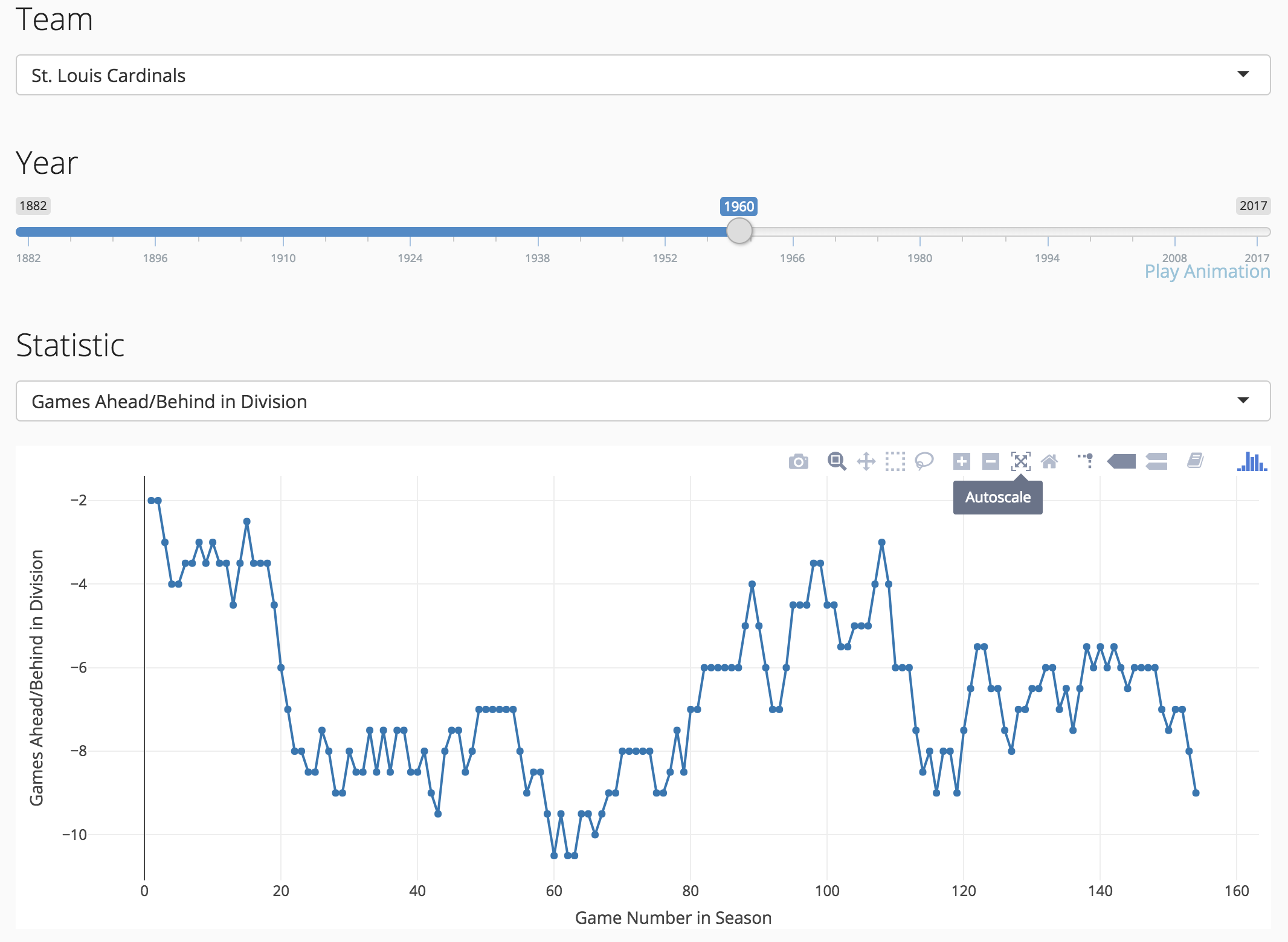
Task: Show closest data on hover icon
Action: pos(1121,462)
